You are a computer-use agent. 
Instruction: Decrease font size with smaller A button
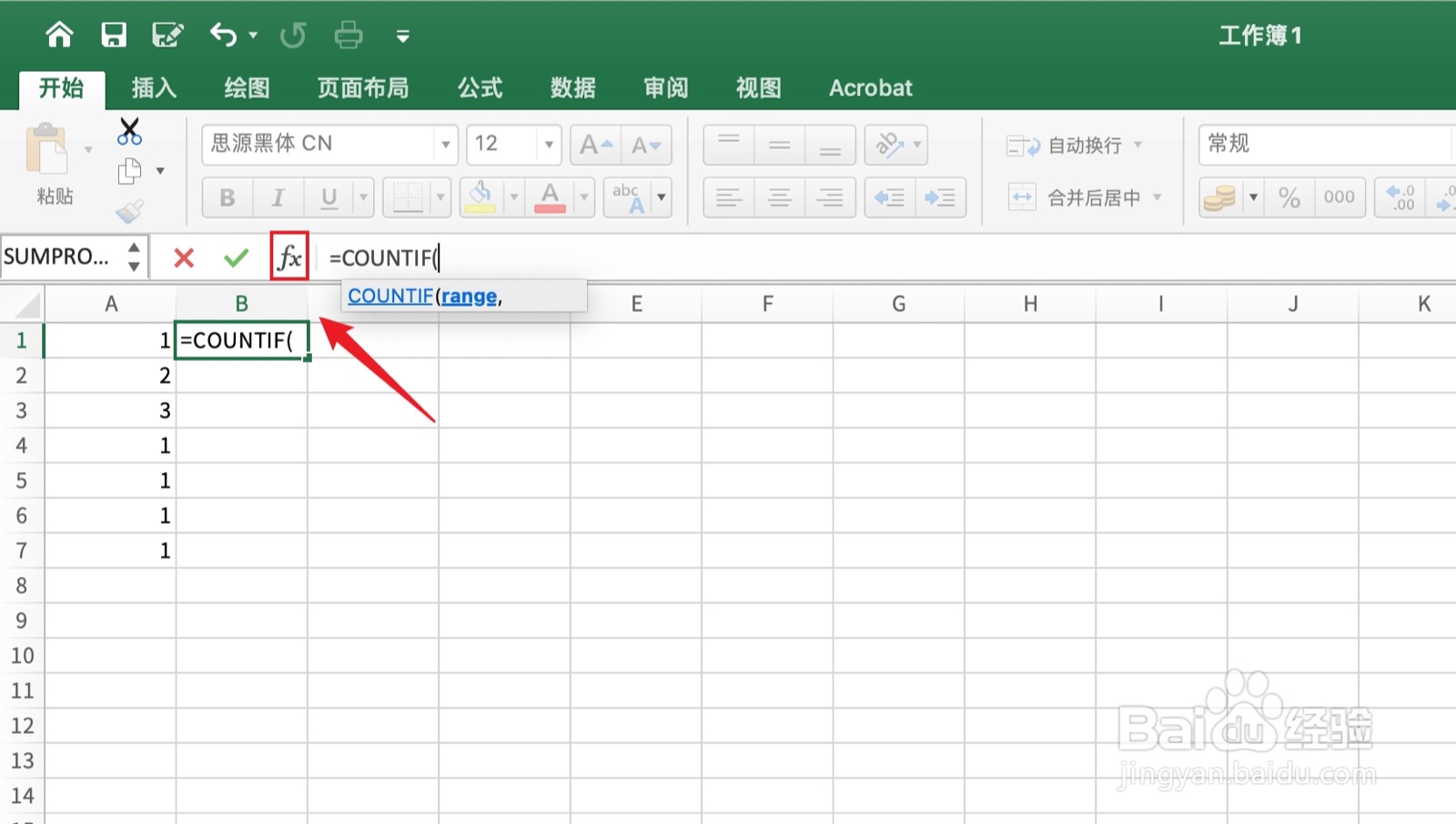[x=647, y=145]
